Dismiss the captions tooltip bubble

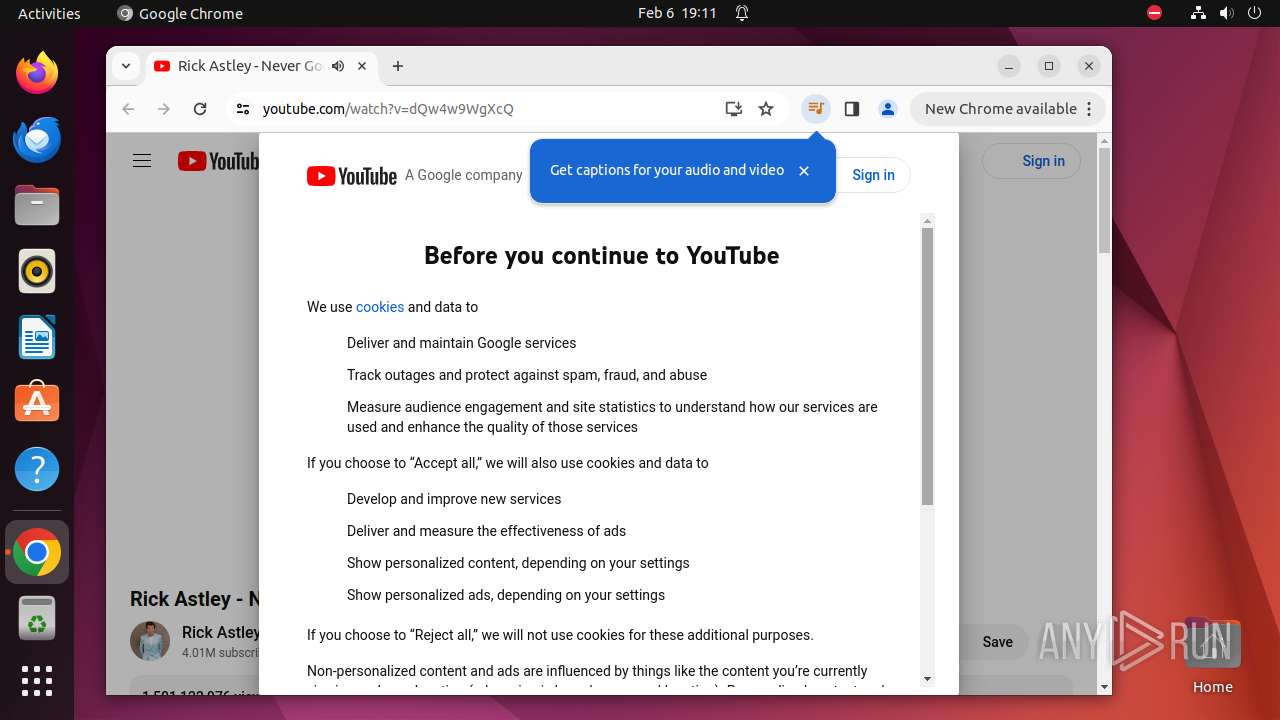804,171
